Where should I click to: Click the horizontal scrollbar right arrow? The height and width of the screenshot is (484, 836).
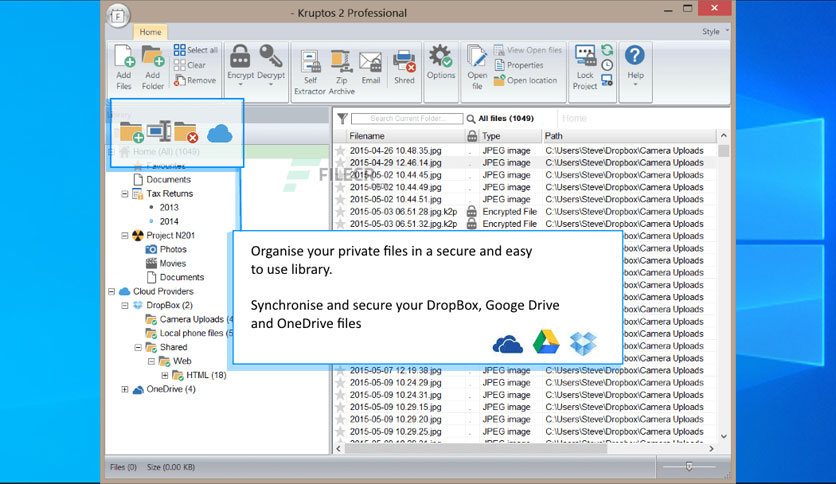click(x=712, y=449)
